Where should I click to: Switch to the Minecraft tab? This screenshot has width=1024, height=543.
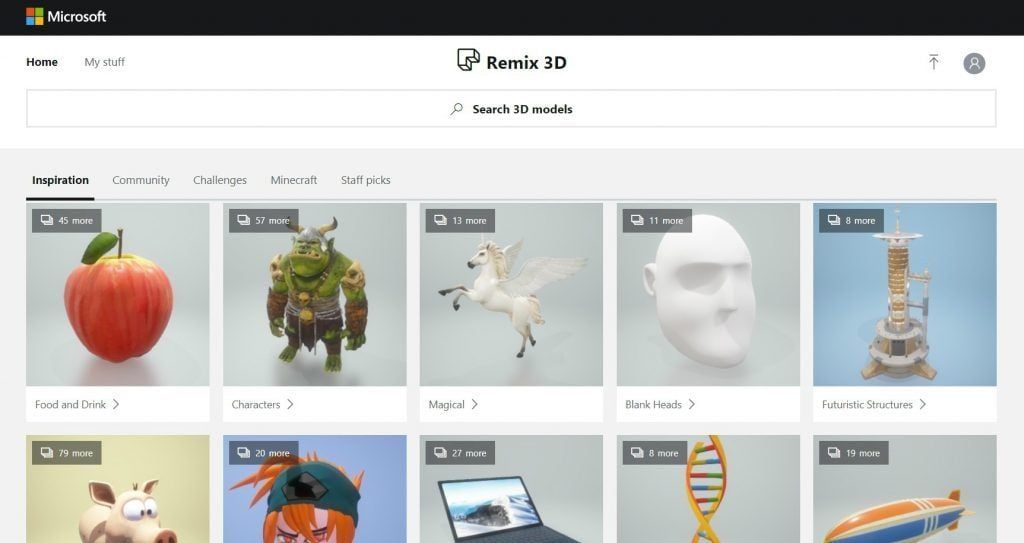coord(293,180)
